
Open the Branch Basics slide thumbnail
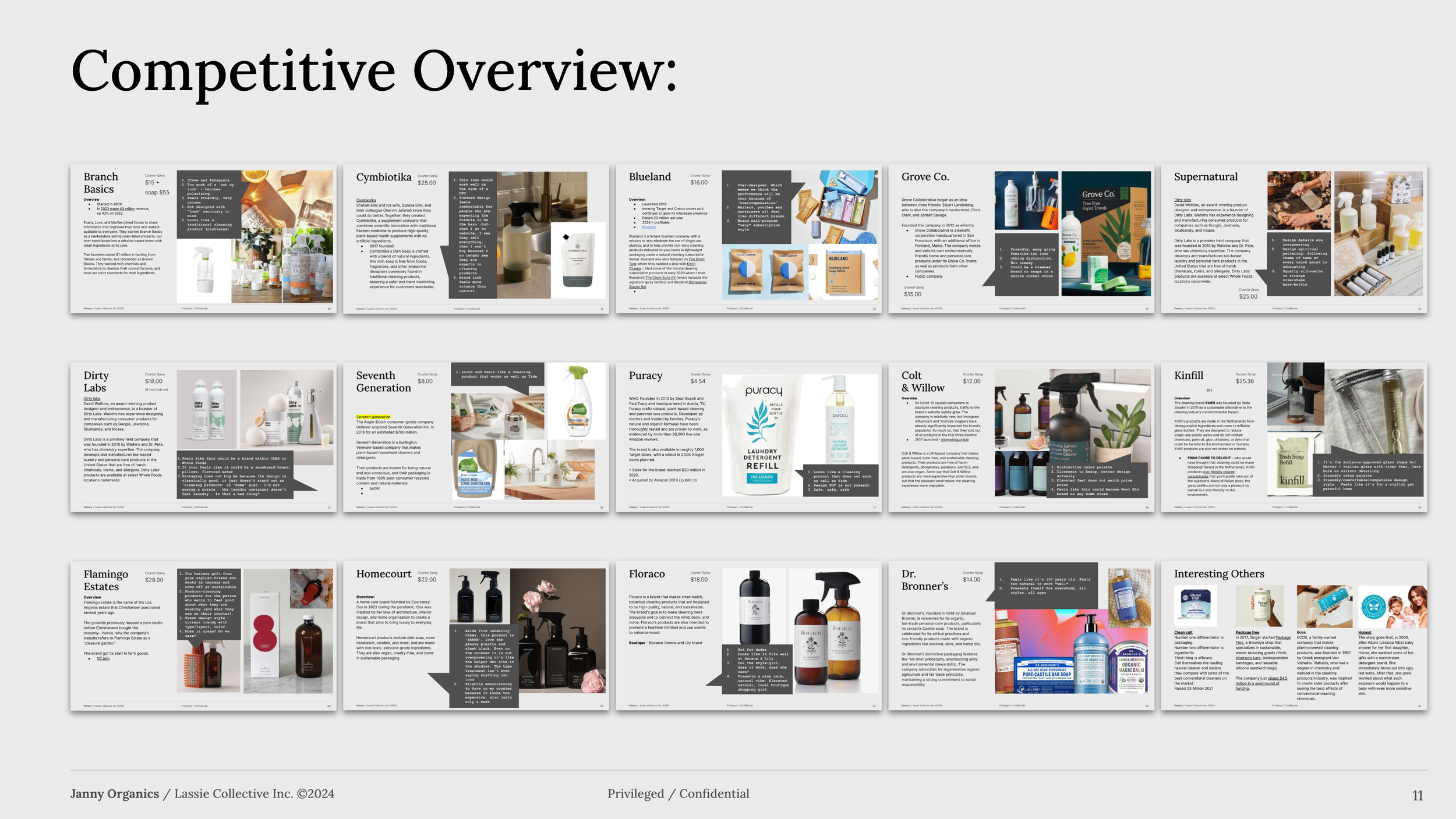pyautogui.click(x=203, y=239)
